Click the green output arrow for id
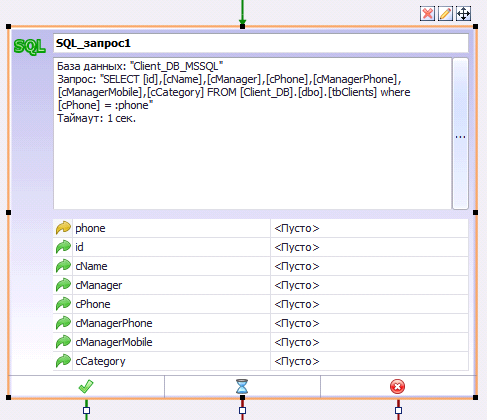This screenshot has width=487, height=420. point(63,247)
